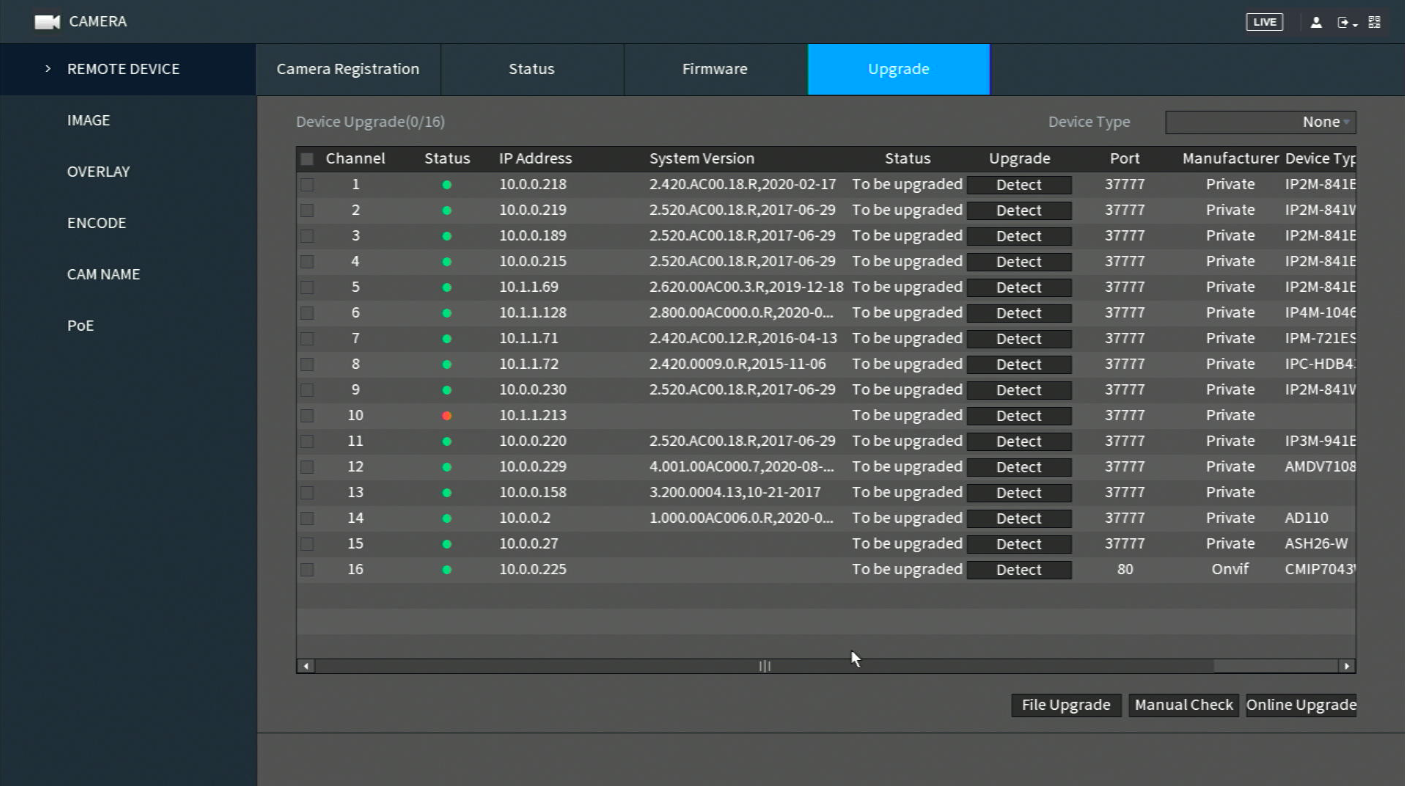Open the logout icon menu

[1347, 22]
